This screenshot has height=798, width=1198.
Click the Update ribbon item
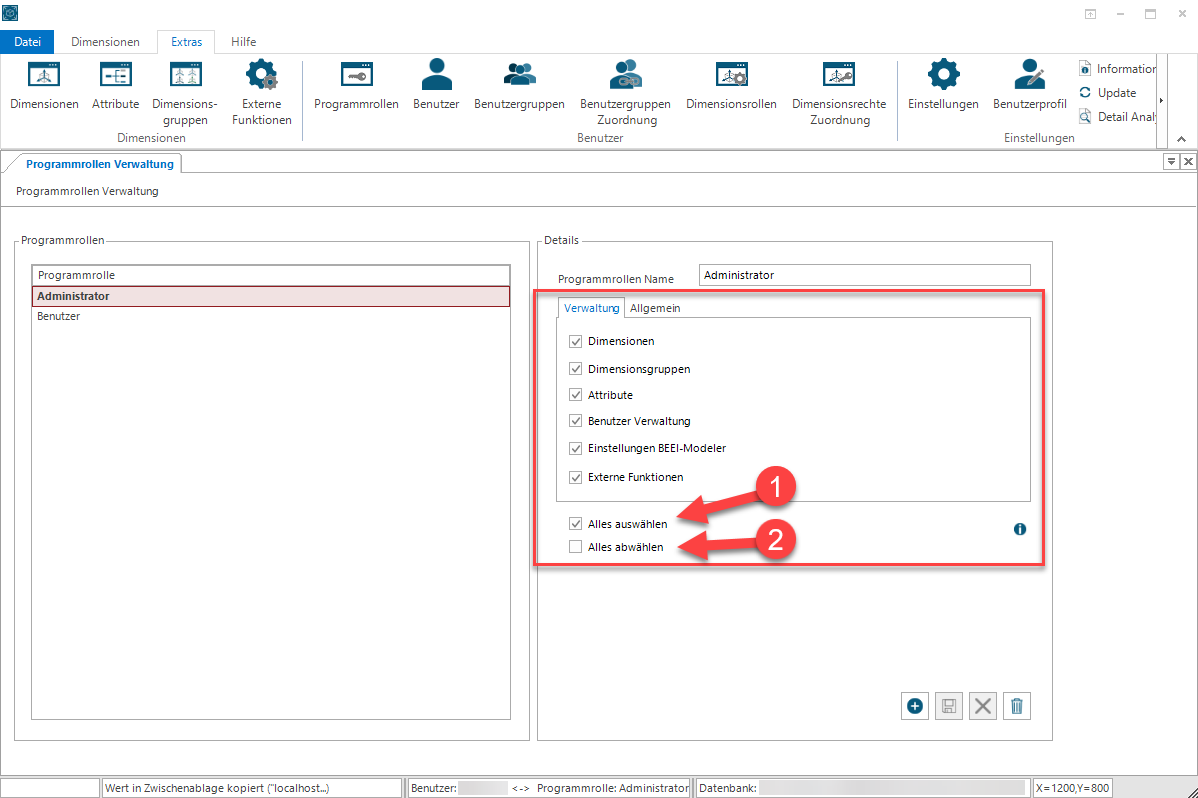coord(1108,92)
